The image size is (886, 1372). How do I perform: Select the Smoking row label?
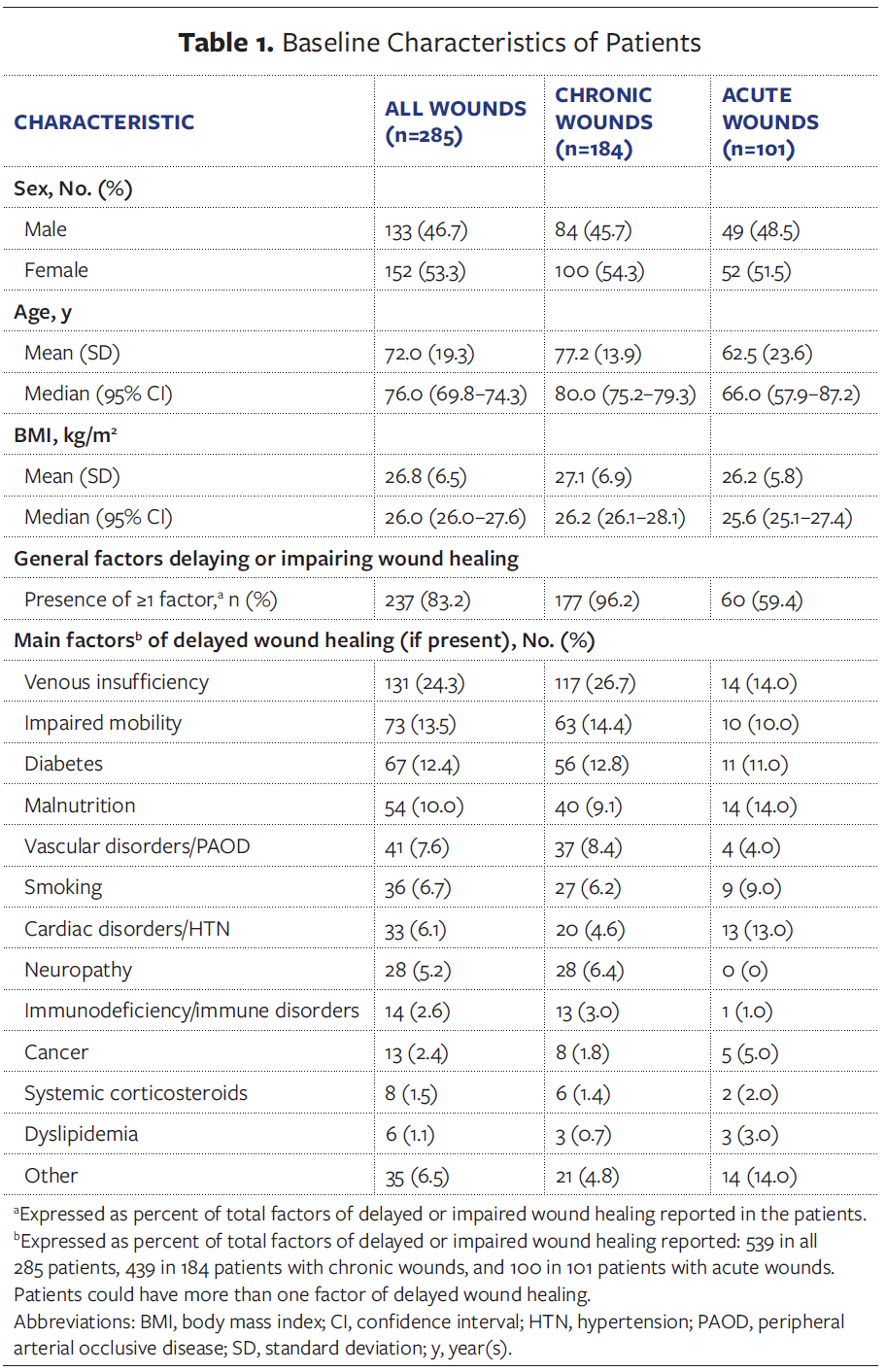(x=63, y=887)
